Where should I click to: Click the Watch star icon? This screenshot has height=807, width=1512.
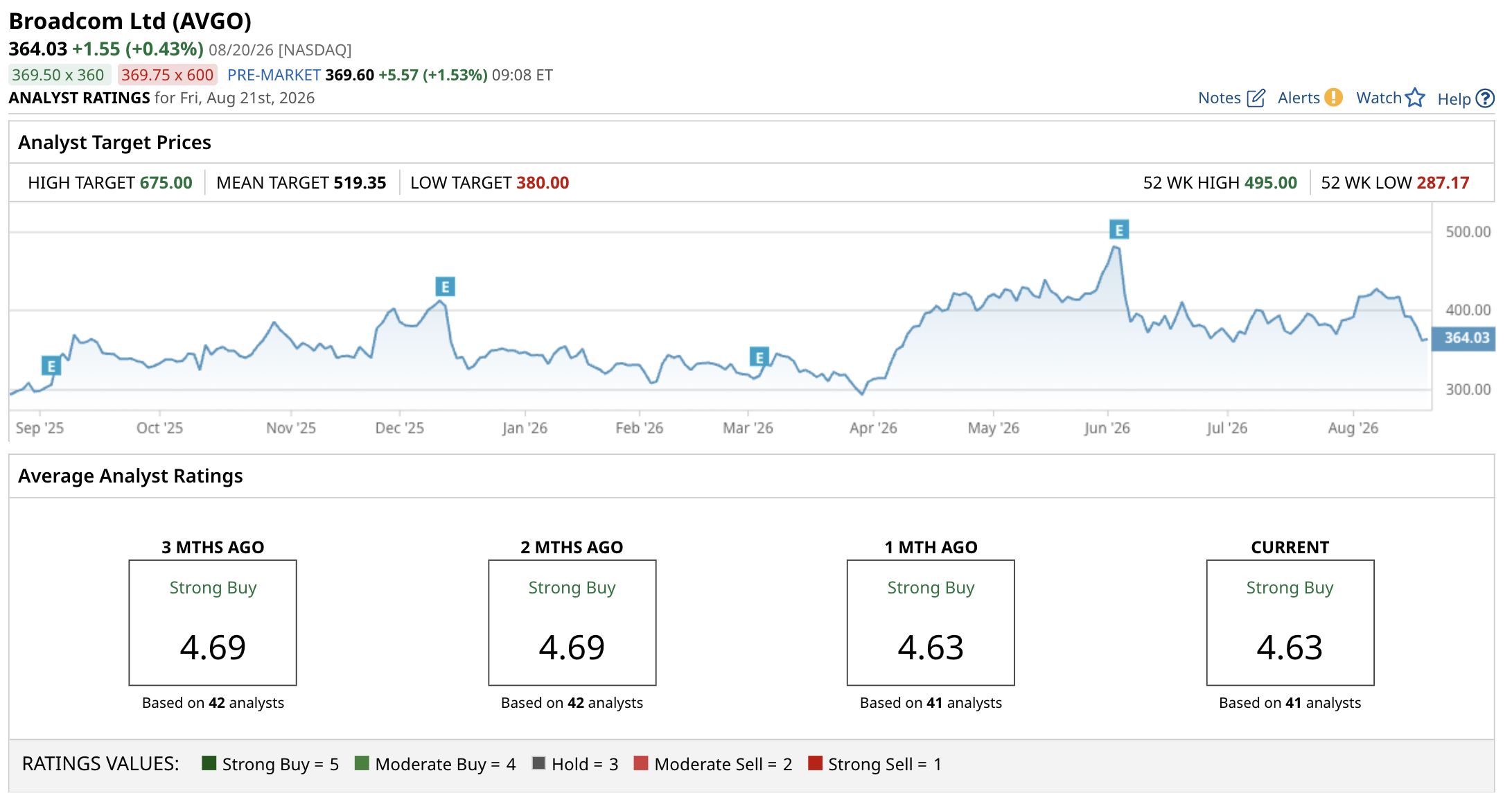[1415, 98]
